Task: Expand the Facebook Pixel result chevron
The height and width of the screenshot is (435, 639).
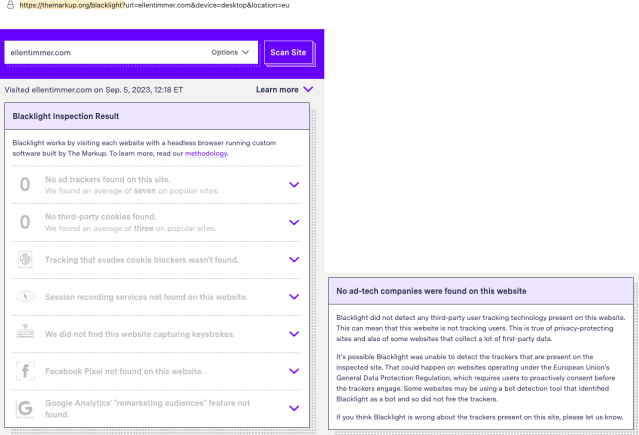Action: pos(294,371)
